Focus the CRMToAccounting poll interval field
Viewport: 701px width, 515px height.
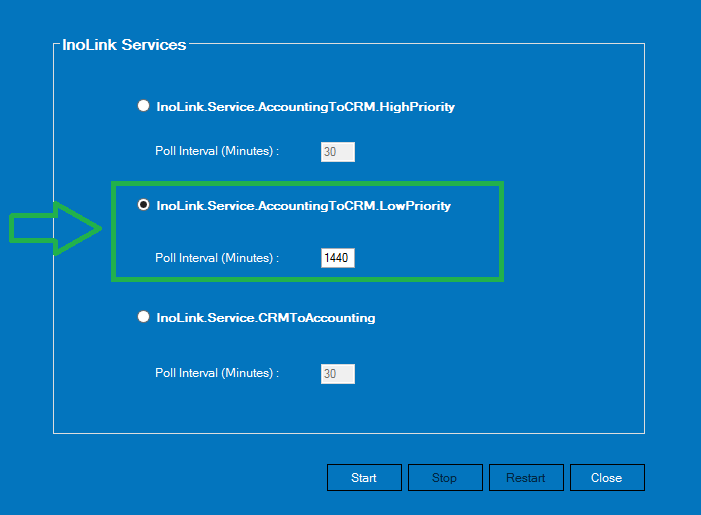point(338,374)
